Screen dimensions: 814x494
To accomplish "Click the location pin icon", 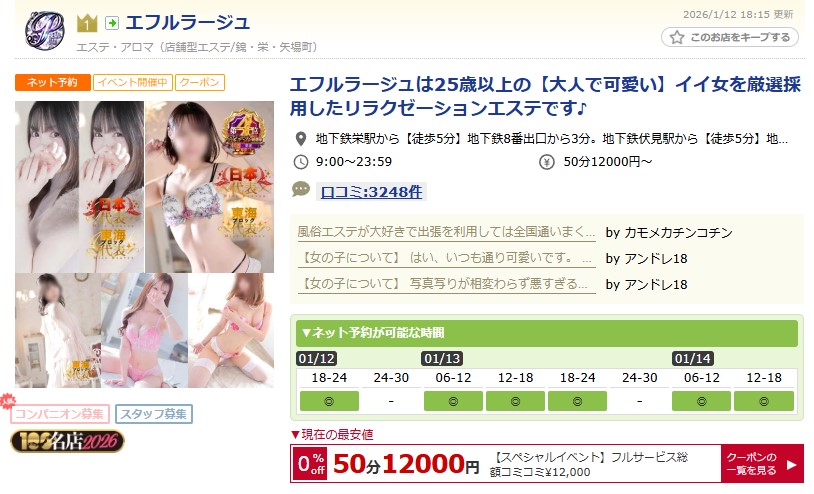I will (301, 139).
